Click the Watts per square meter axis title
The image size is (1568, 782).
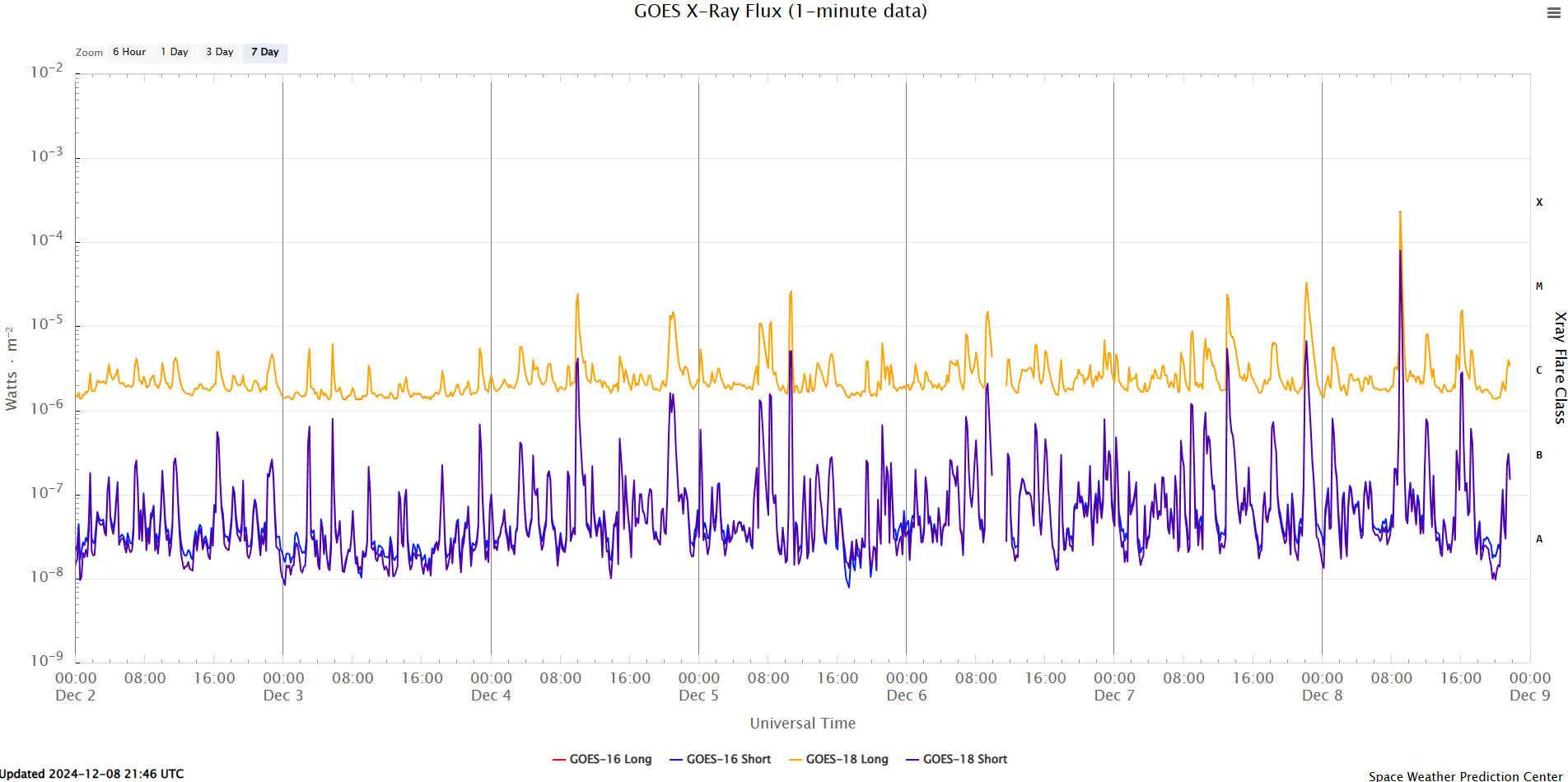point(12,368)
